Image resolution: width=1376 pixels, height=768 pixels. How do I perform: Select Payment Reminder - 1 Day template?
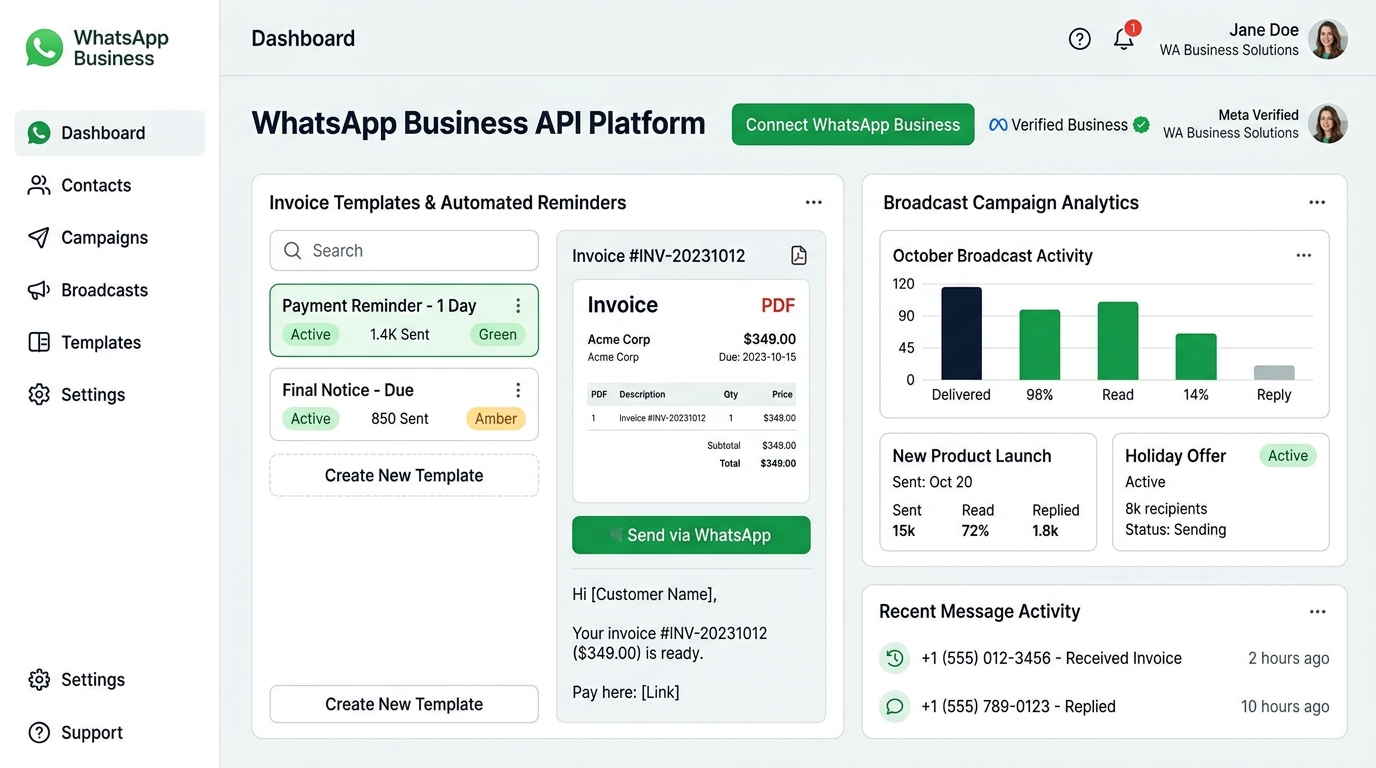(x=404, y=320)
